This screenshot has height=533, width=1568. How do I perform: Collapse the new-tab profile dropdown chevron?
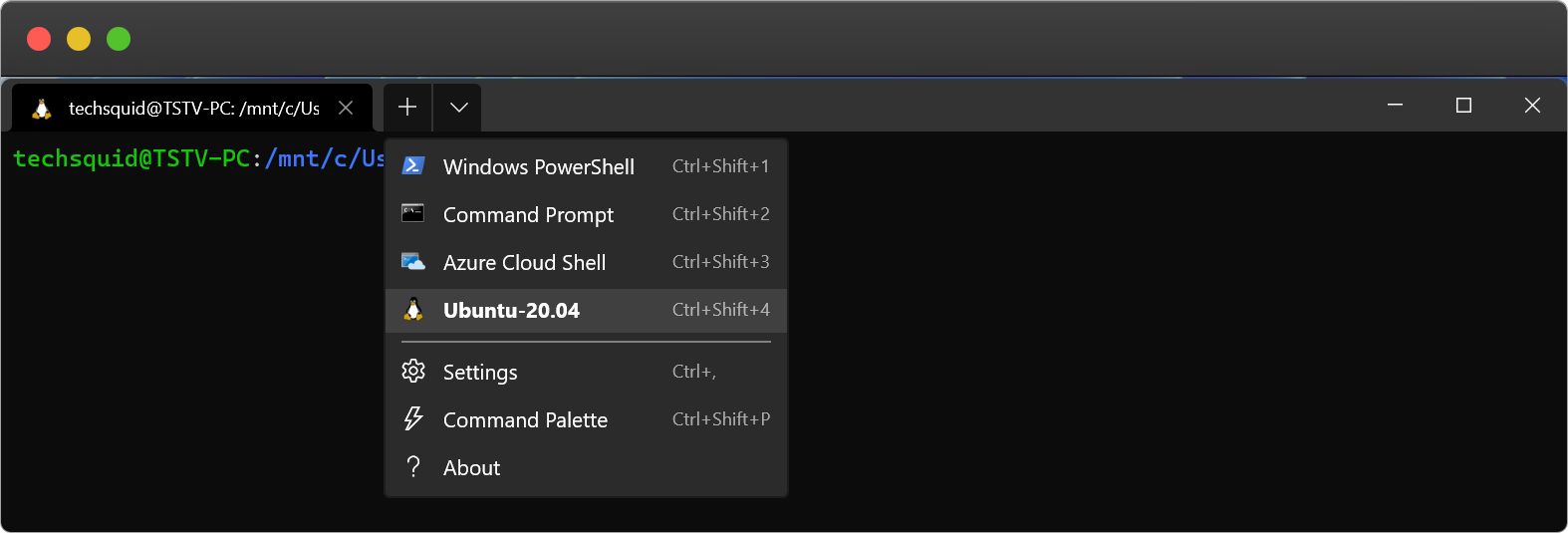(458, 108)
